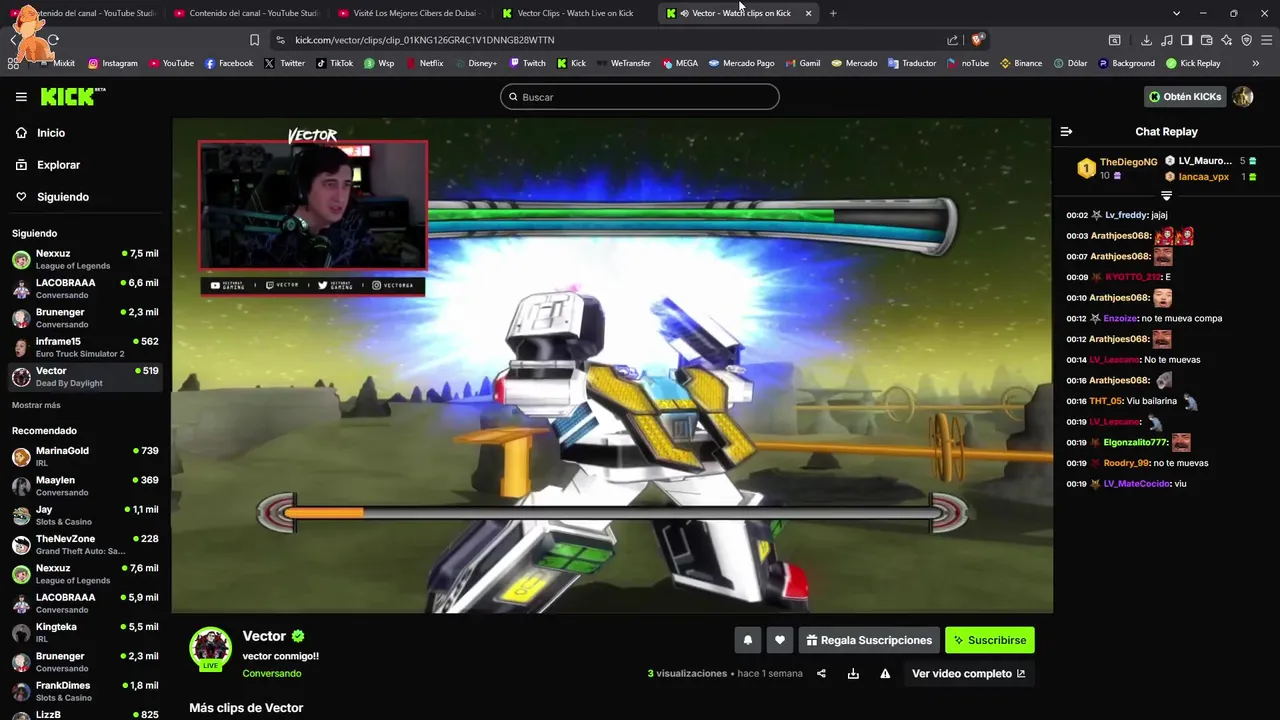Open Brave Shields lion icon
Screen dimensions: 1280x720
point(977,40)
